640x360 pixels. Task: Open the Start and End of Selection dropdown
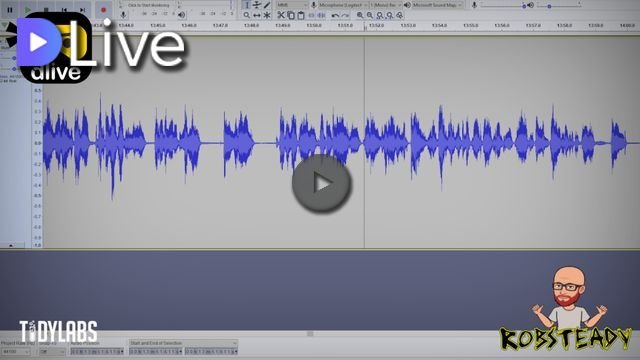coord(183,343)
